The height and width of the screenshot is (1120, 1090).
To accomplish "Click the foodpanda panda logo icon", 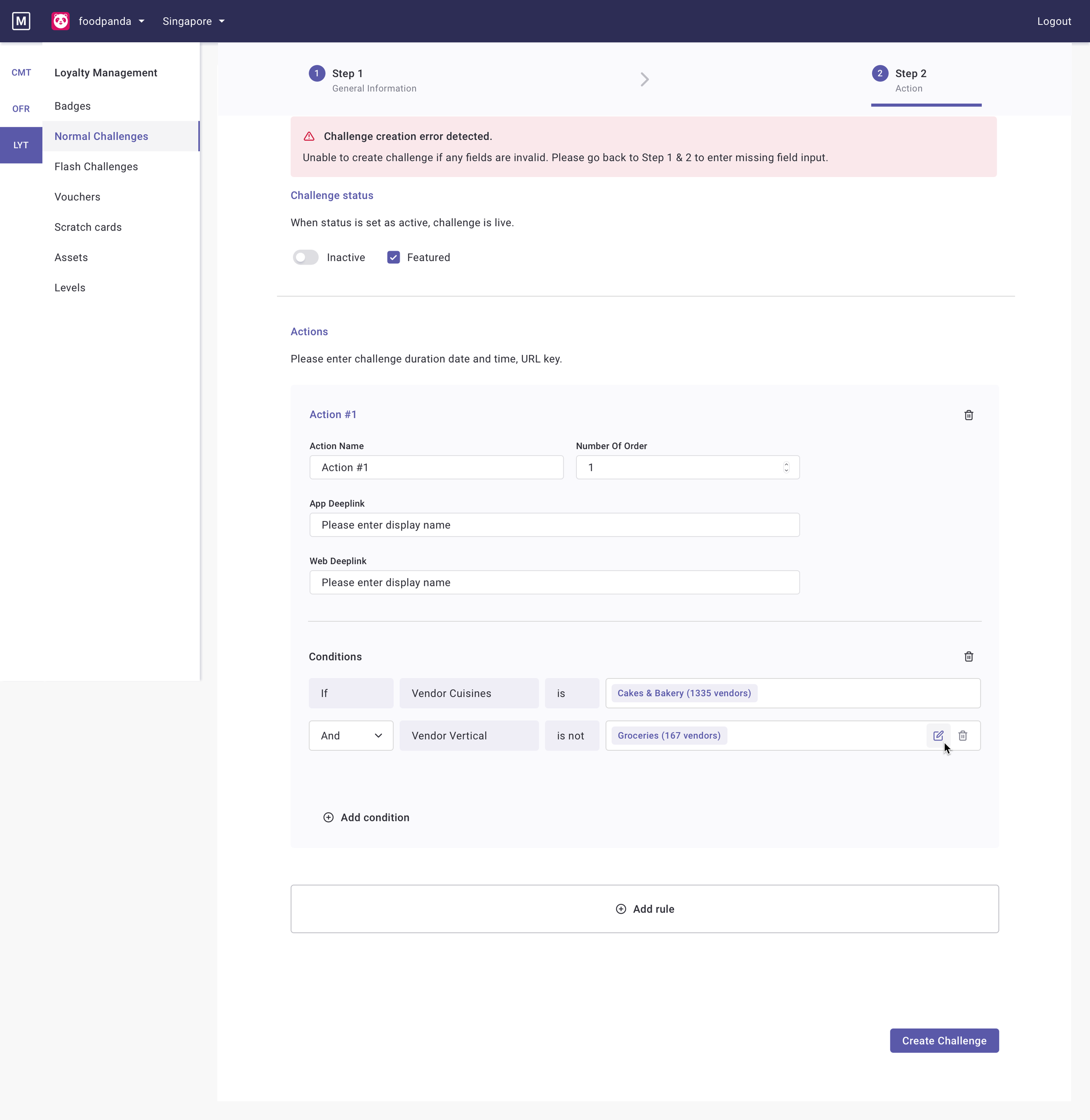I will click(61, 21).
